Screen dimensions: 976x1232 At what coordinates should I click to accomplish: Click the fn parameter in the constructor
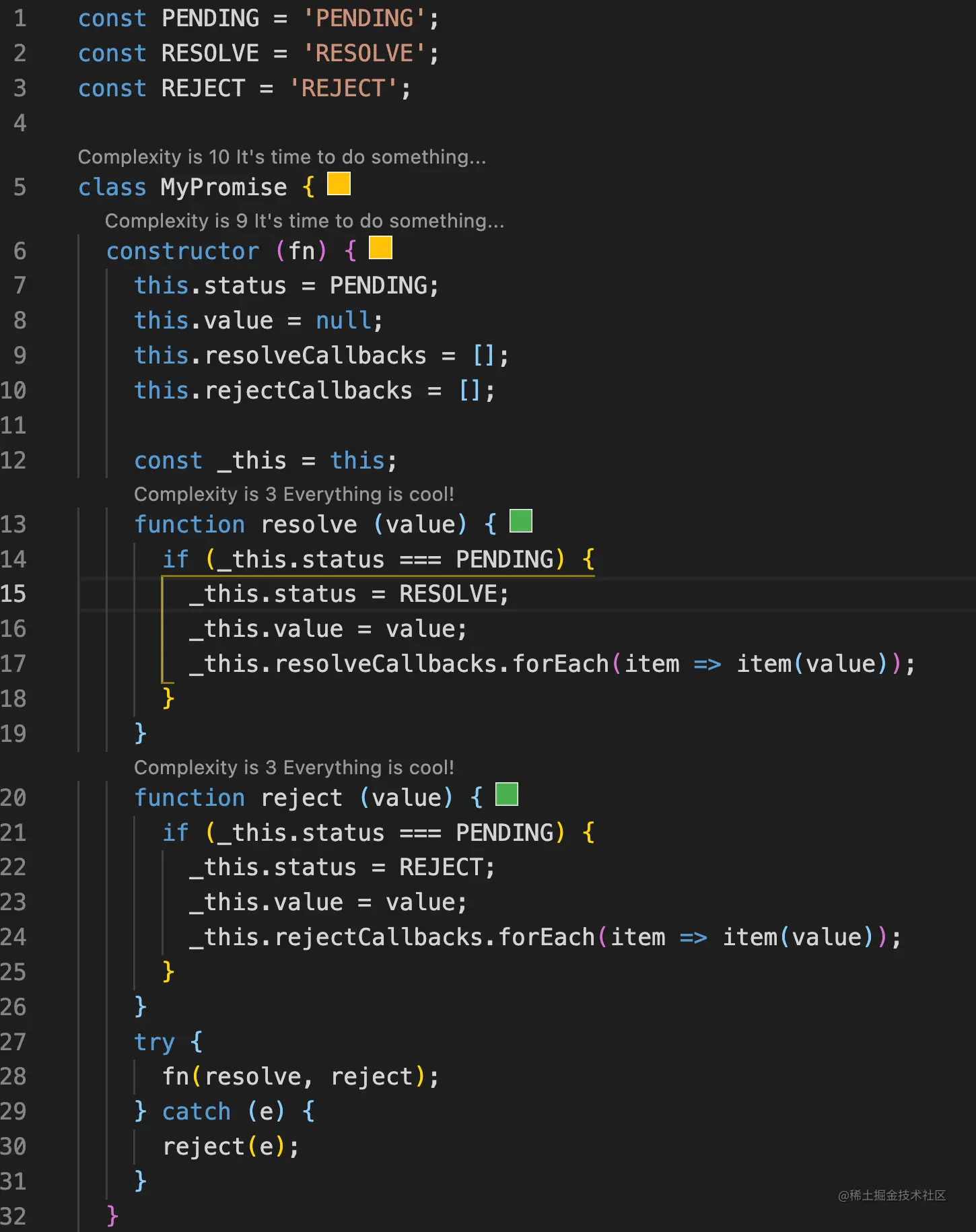point(302,251)
